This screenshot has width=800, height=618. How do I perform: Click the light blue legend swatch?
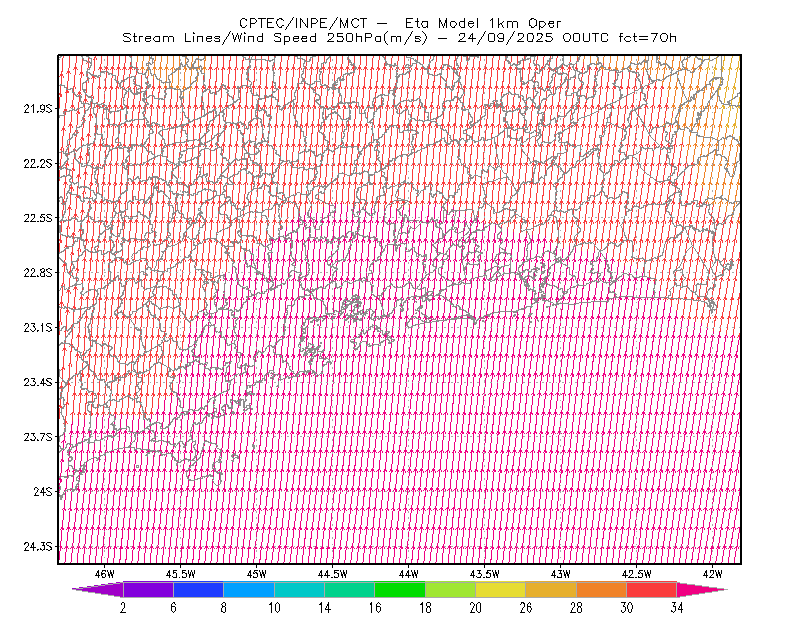pos(249,589)
